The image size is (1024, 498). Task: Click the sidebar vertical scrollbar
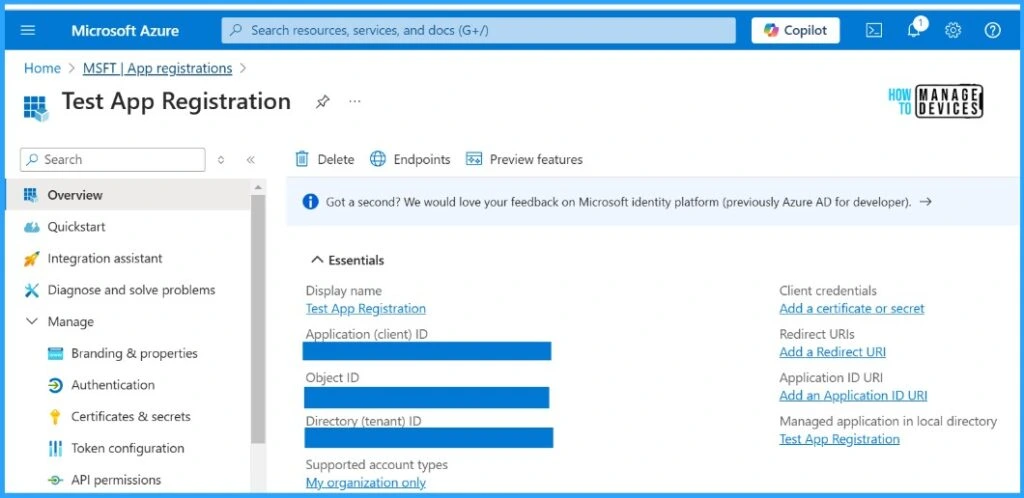[x=258, y=320]
